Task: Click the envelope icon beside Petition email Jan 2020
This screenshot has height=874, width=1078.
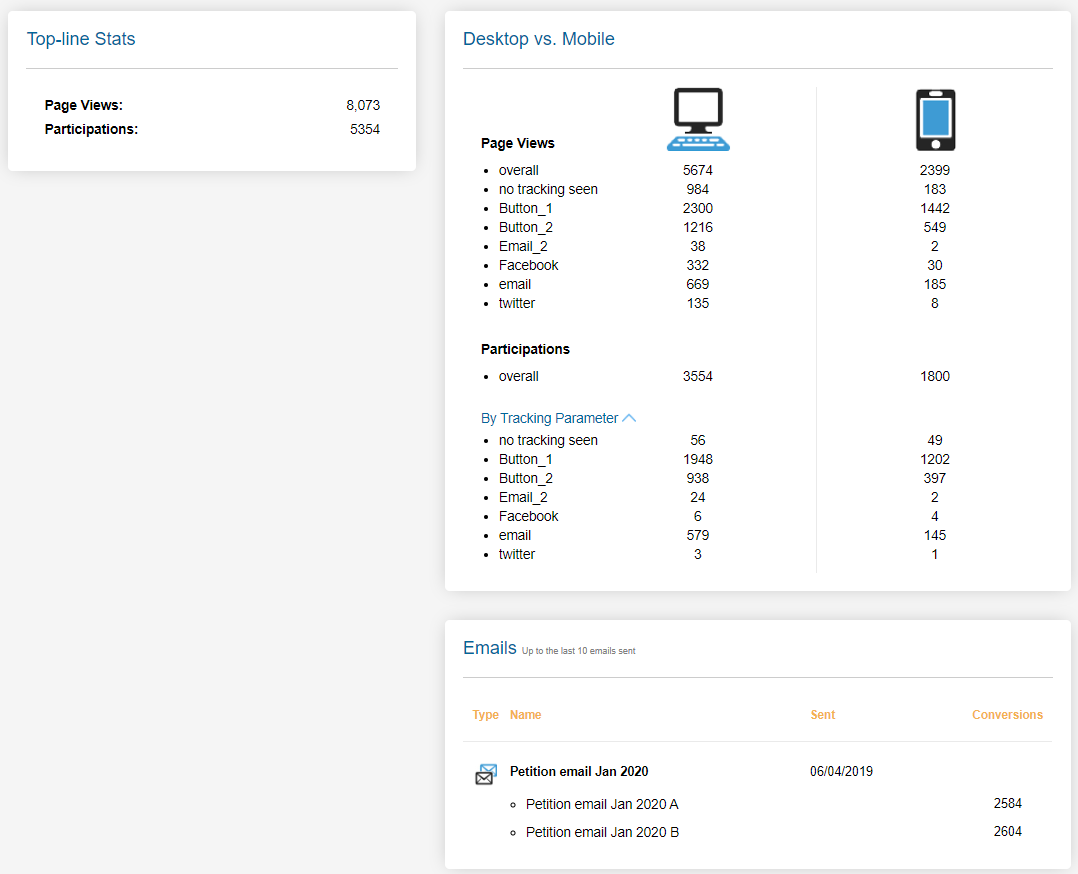Action: (486, 773)
